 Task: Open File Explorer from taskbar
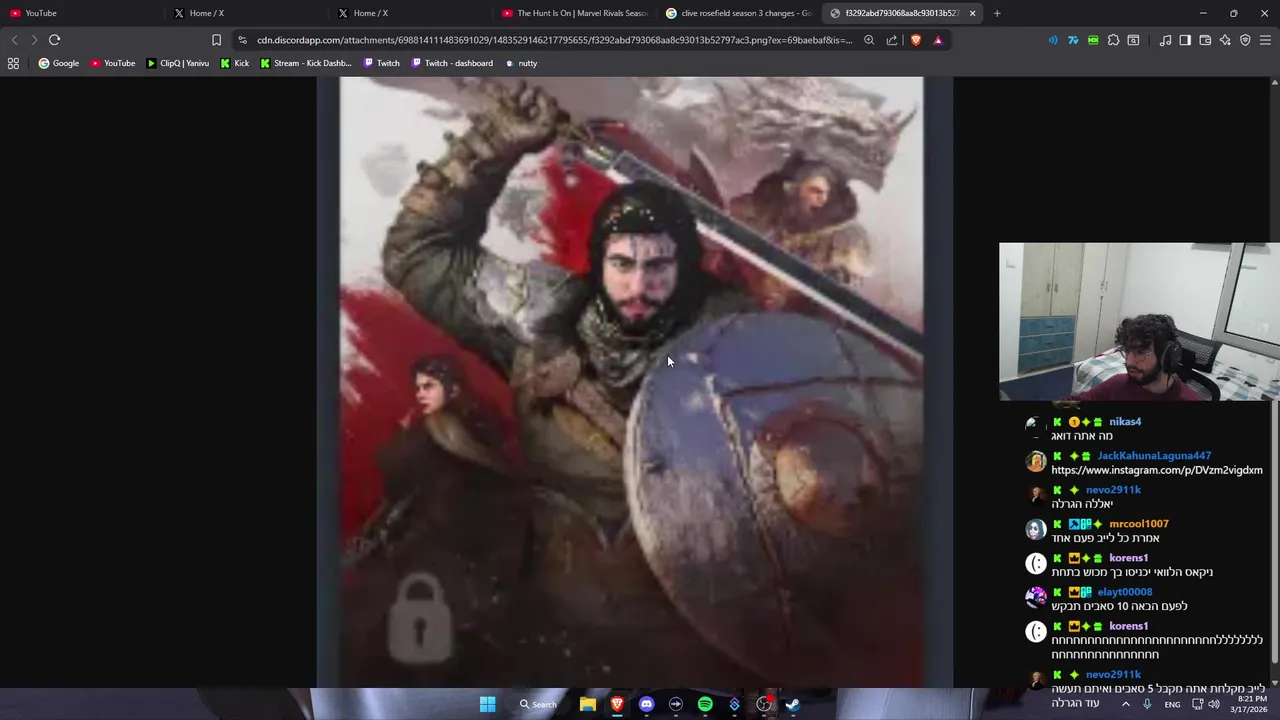(588, 704)
